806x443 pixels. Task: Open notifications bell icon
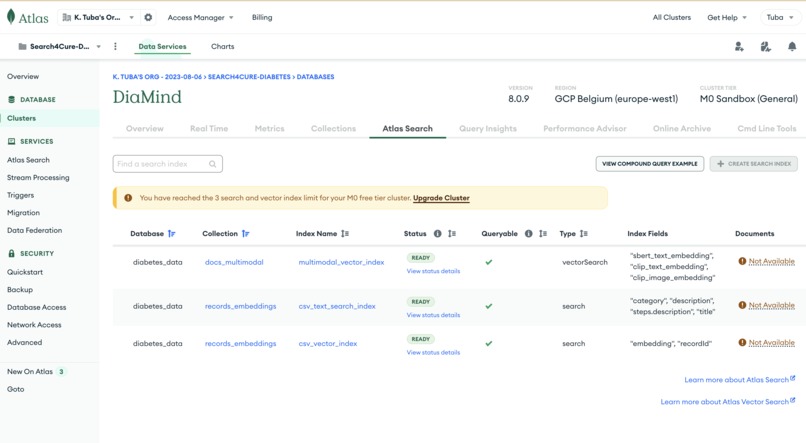[x=792, y=47]
